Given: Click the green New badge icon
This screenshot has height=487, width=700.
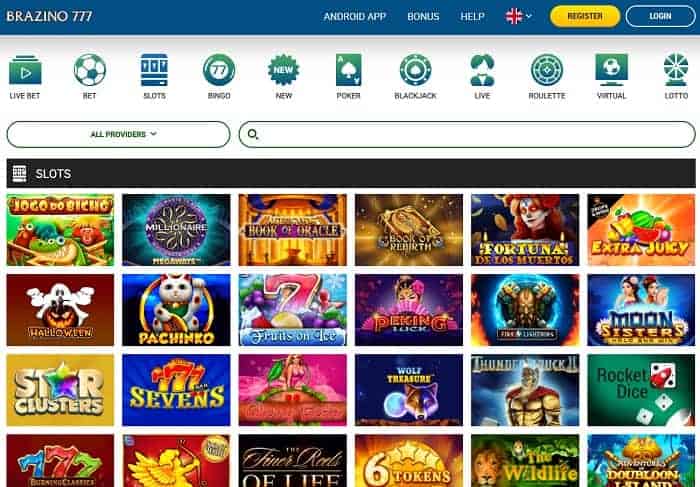Looking at the screenshot, I should (283, 70).
